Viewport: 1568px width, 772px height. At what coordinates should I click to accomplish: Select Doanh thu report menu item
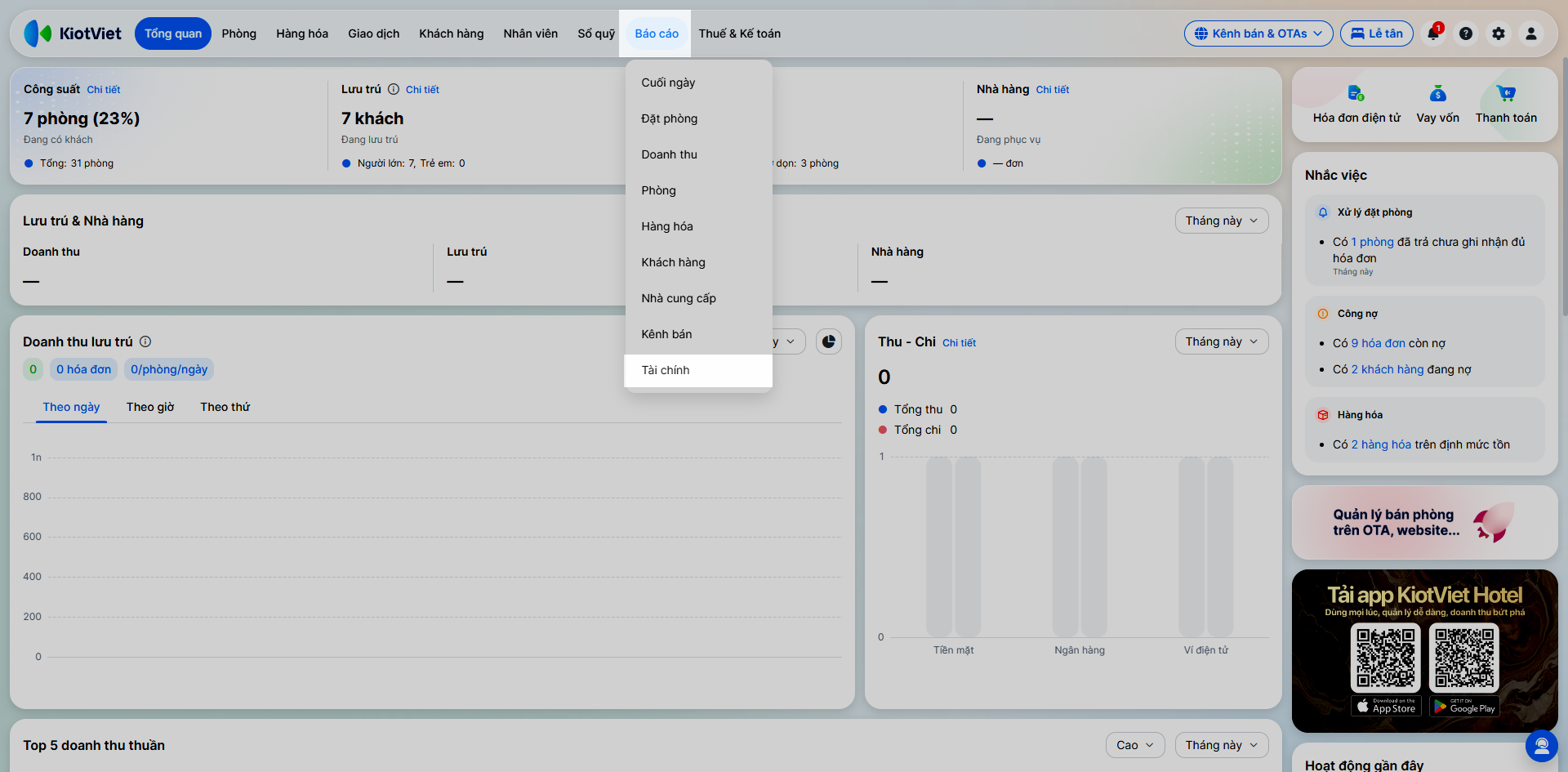pyautogui.click(x=698, y=154)
